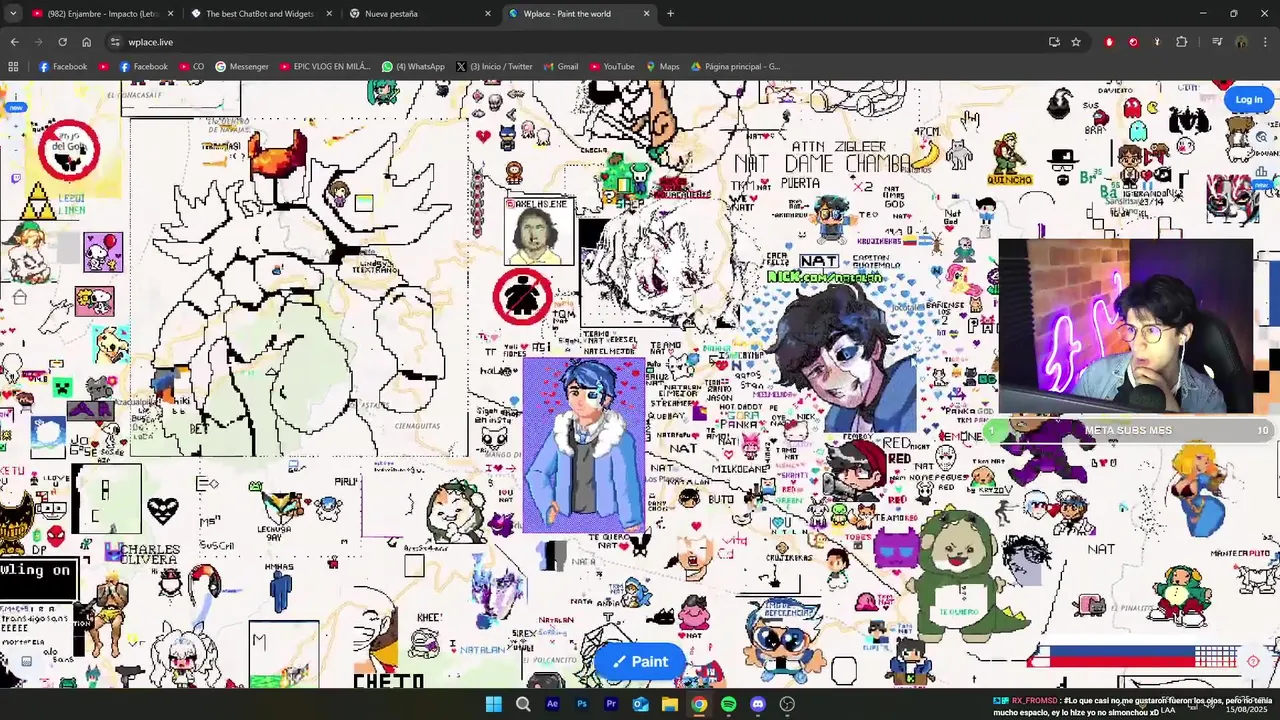Viewport: 1280px width, 720px height.
Task: Click the red prohibition sign pixel art
Action: coord(522,297)
